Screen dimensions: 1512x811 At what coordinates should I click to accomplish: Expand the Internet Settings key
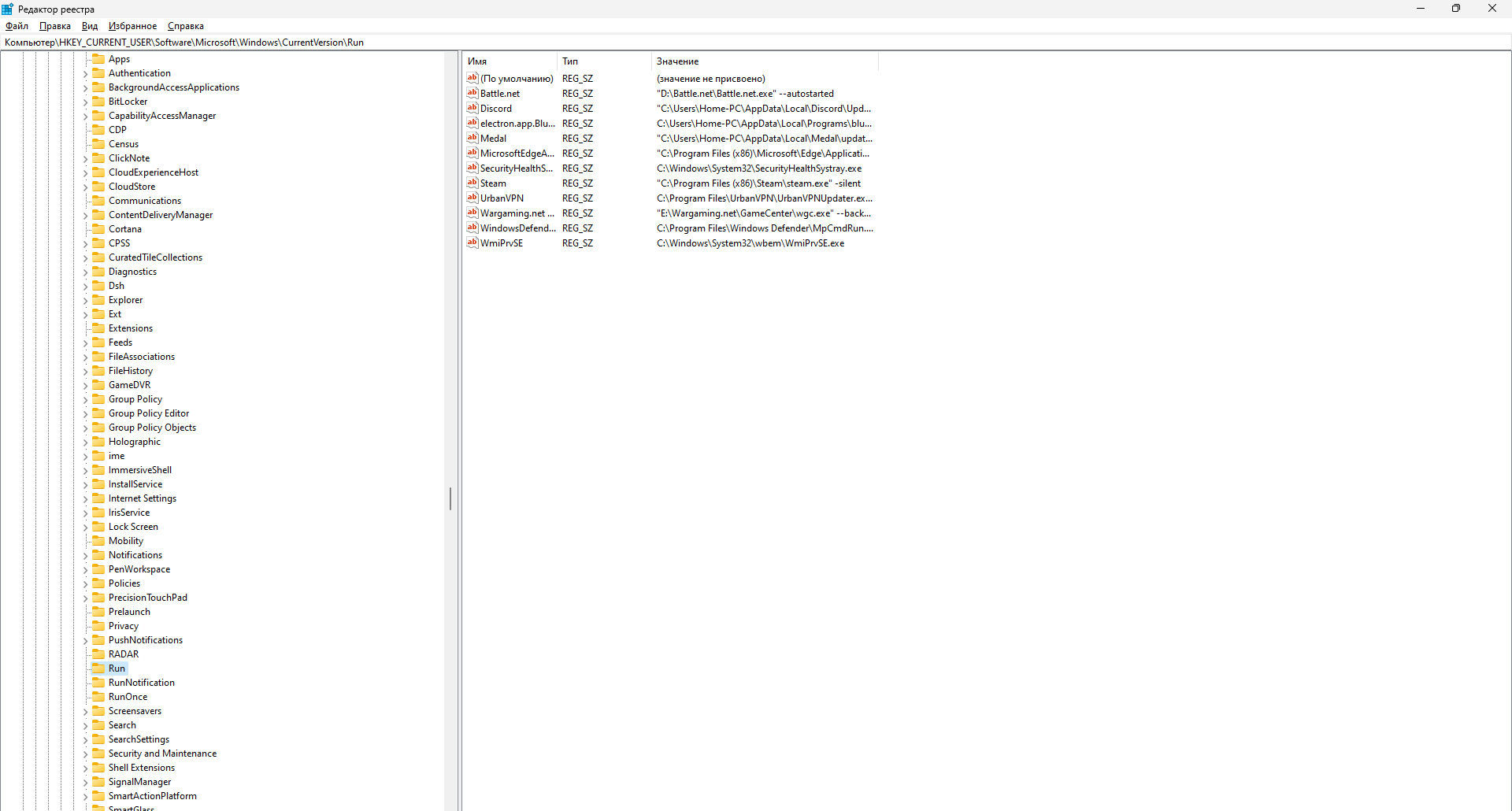click(x=86, y=499)
